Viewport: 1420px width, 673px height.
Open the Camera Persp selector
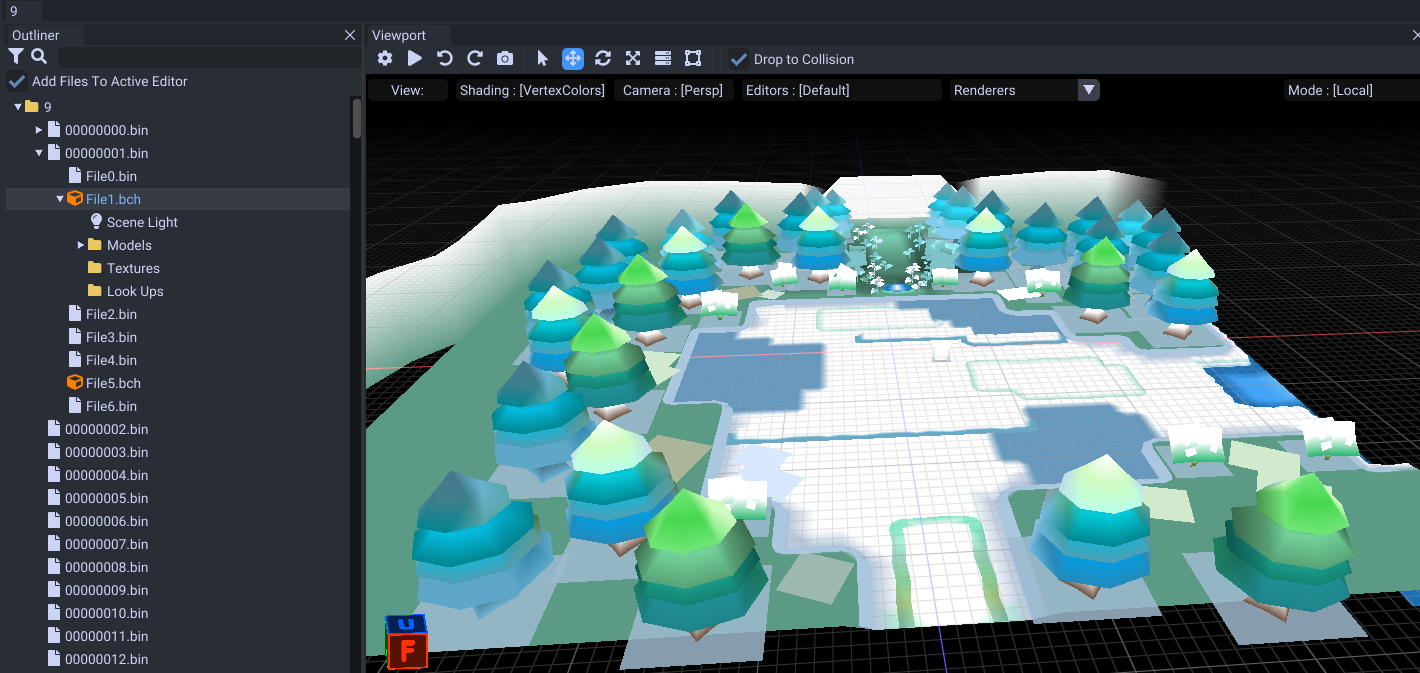tap(674, 89)
